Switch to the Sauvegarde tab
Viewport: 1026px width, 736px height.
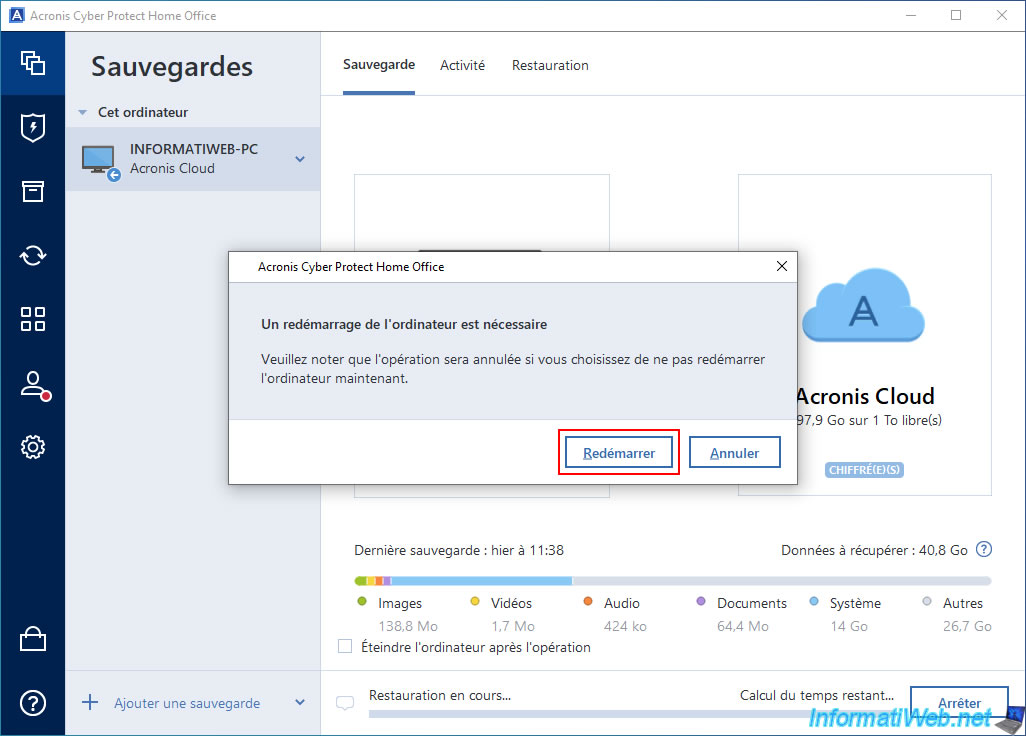[379, 65]
